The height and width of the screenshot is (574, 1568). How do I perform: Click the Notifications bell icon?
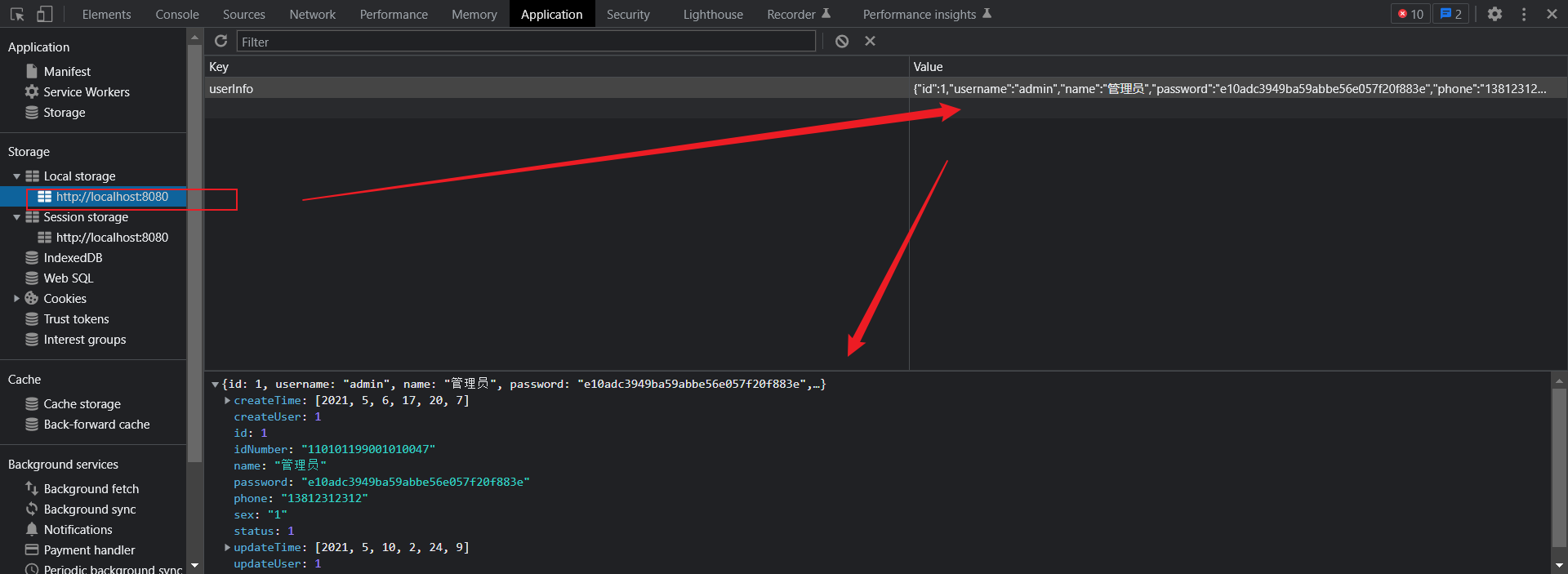(x=32, y=529)
